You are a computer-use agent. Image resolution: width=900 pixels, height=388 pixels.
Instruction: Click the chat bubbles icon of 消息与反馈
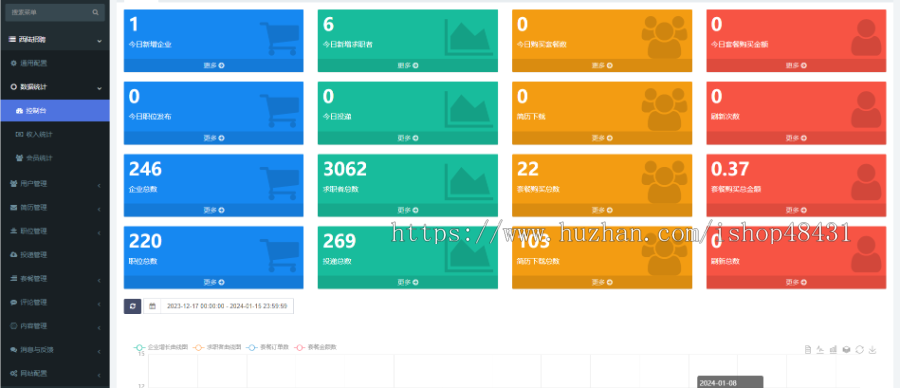pos(13,350)
